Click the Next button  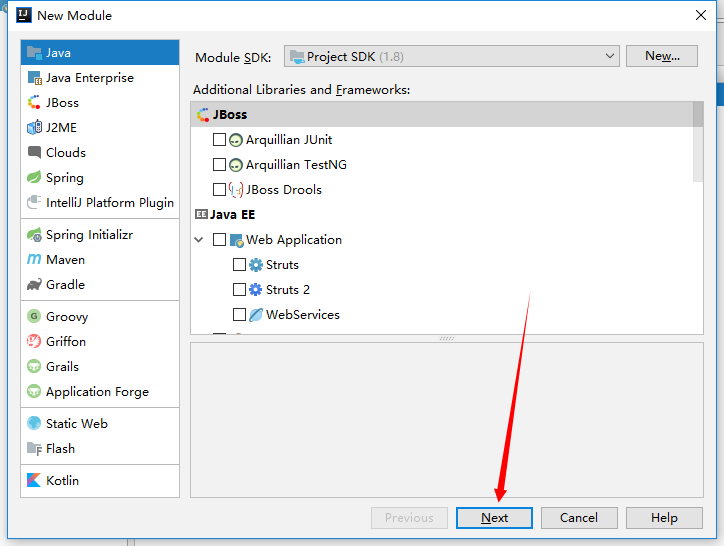[494, 518]
